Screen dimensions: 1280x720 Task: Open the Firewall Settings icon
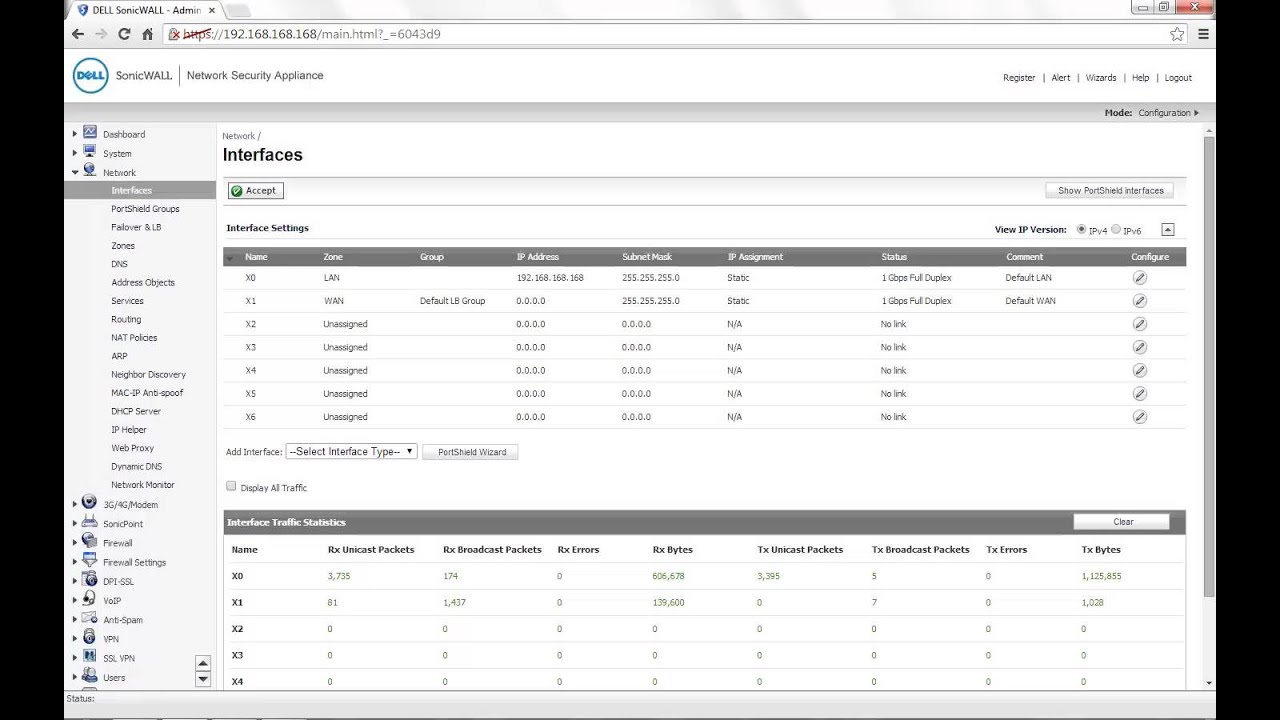90,560
